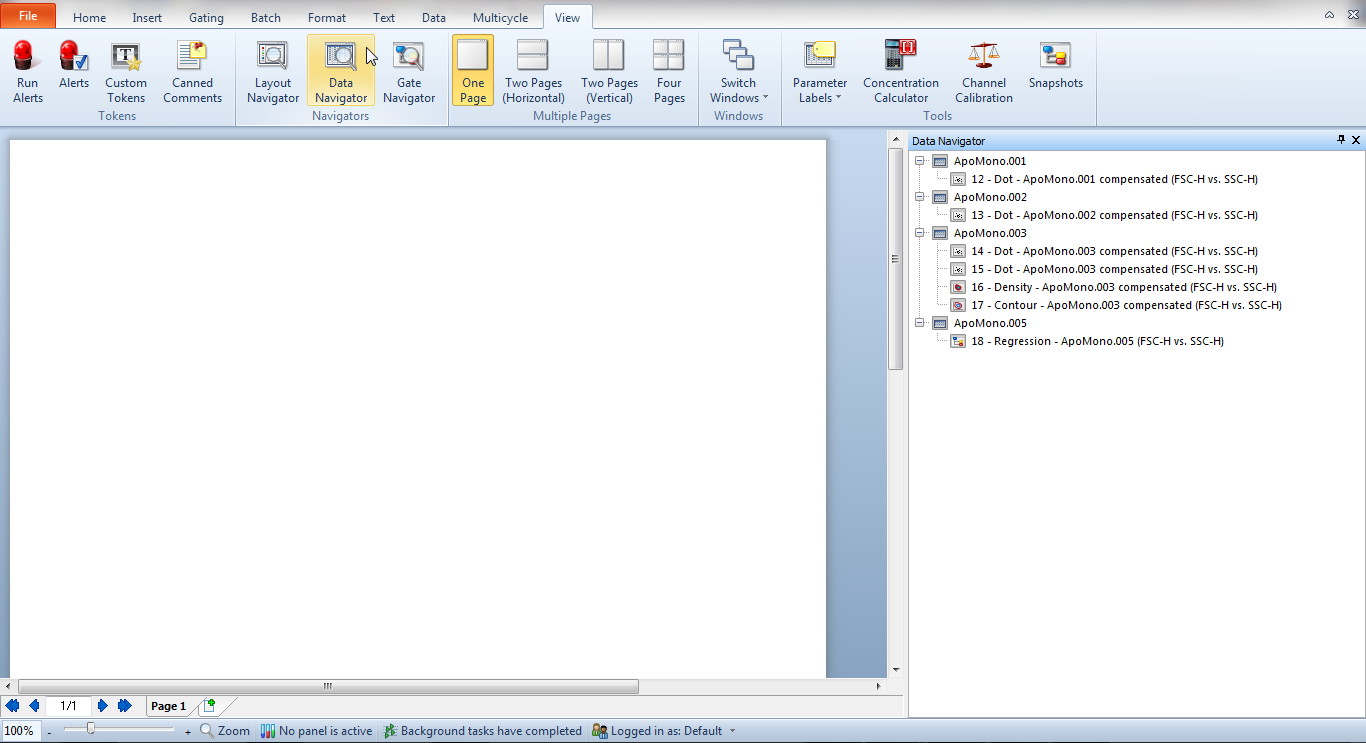Switch to One Page view
The image size is (1366, 743).
pos(473,70)
